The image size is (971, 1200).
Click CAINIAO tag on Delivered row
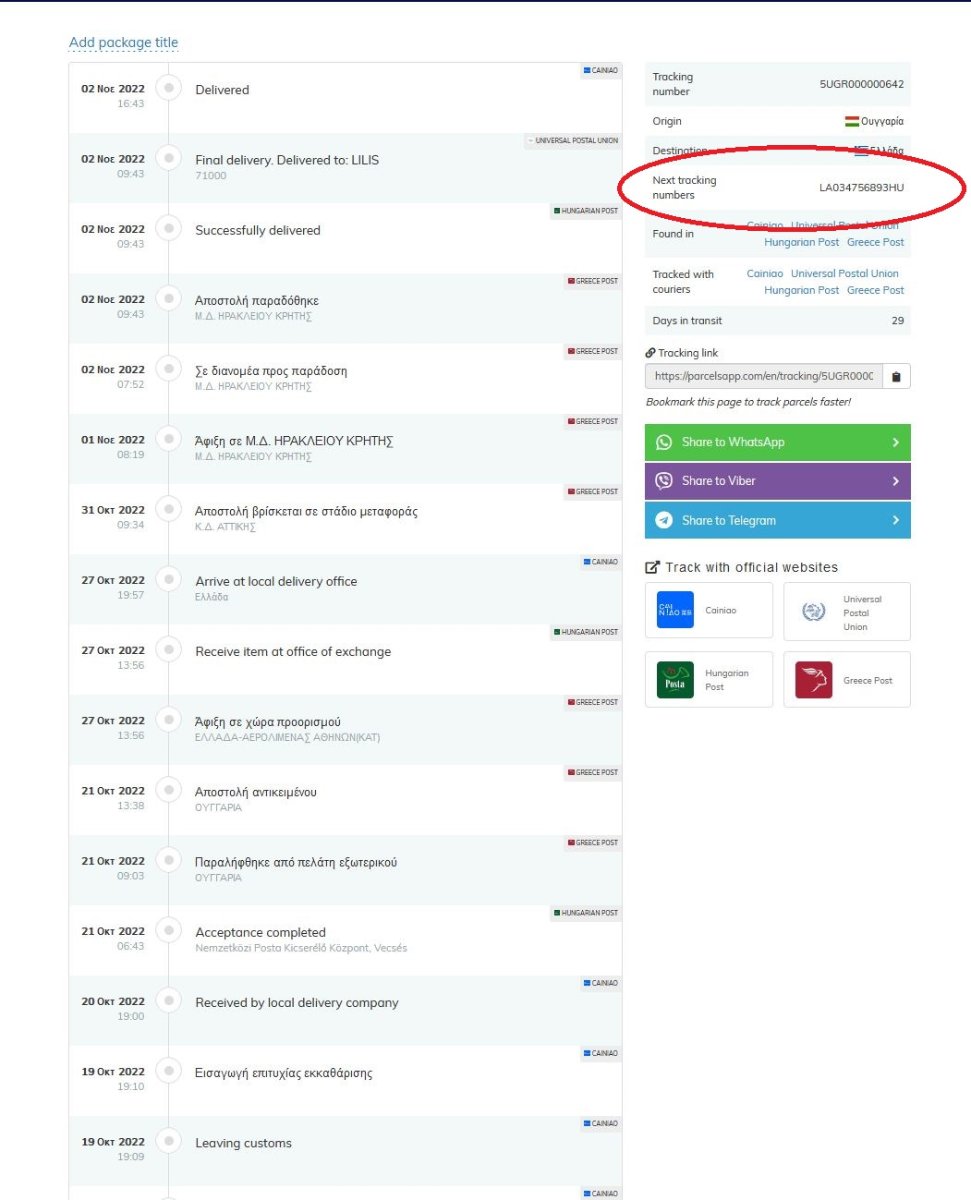click(600, 71)
